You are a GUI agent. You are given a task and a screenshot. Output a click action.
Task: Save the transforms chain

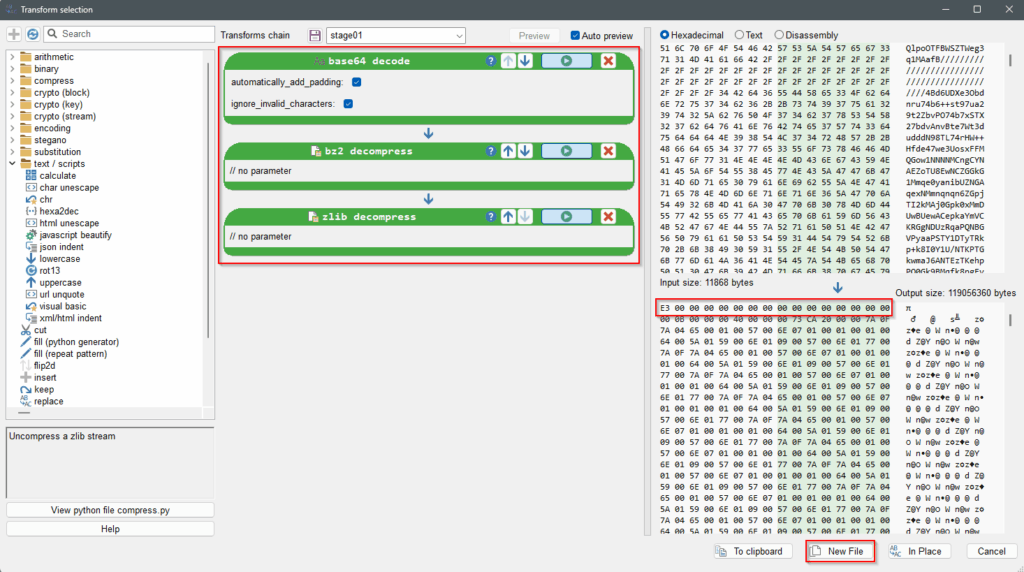click(316, 36)
